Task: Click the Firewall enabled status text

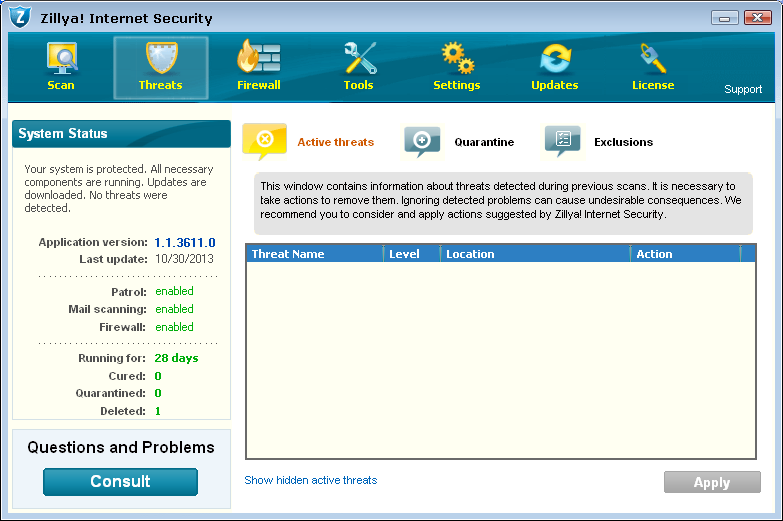Action: pos(174,327)
